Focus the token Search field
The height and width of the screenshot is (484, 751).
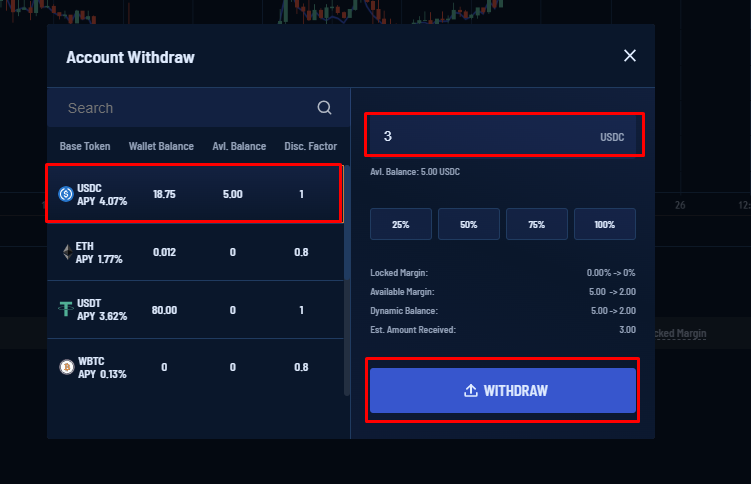[x=185, y=108]
